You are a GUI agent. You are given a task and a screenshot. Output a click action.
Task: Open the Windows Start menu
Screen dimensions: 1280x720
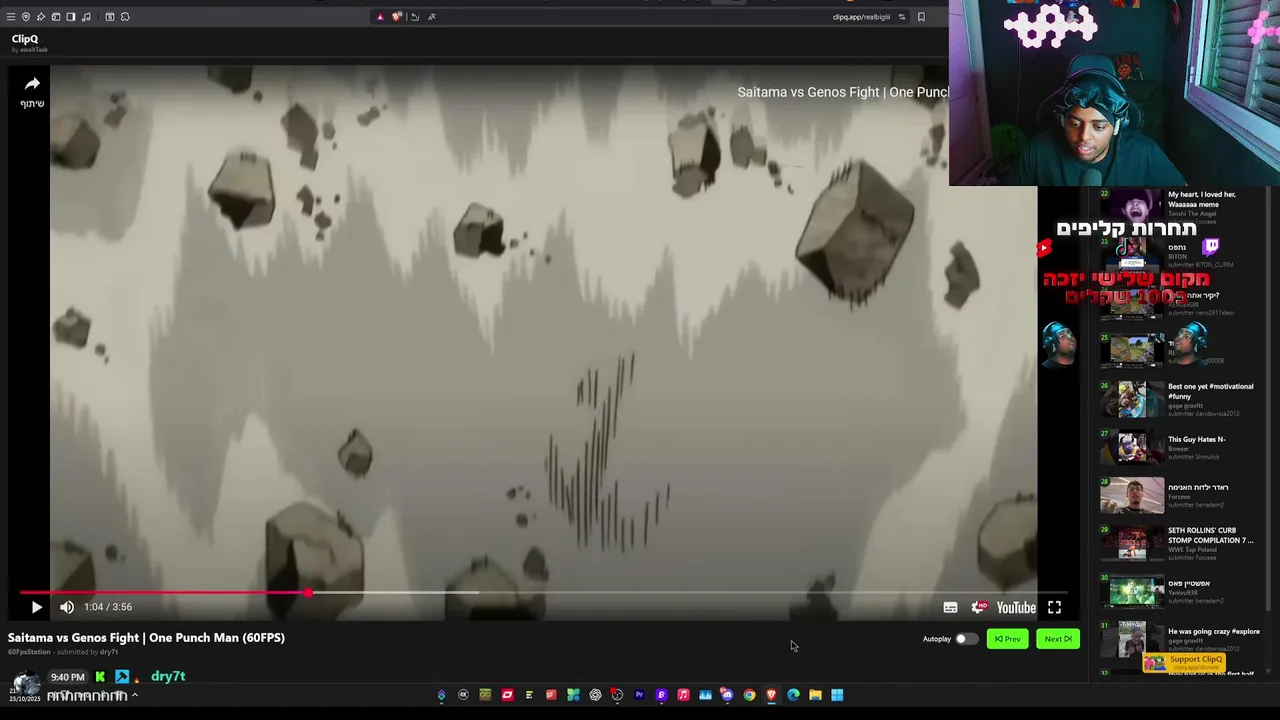tap(837, 695)
